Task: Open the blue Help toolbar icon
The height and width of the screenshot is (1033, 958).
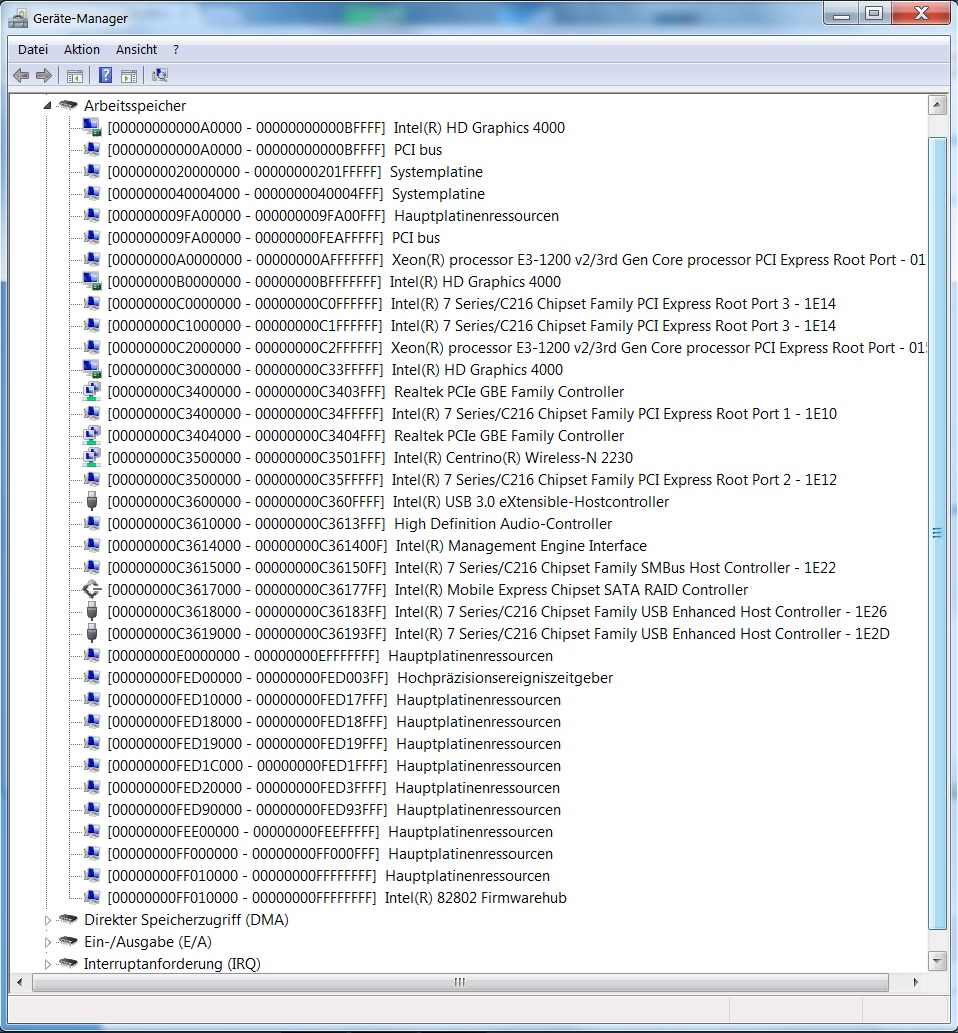Action: pos(105,76)
